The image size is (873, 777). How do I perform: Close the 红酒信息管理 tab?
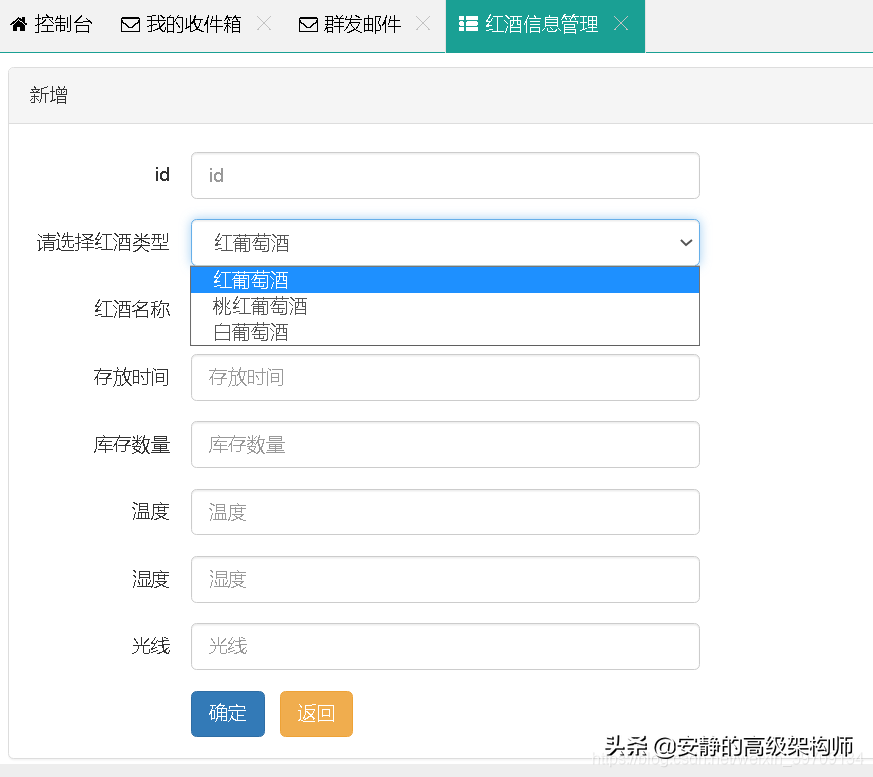pyautogui.click(x=621, y=24)
